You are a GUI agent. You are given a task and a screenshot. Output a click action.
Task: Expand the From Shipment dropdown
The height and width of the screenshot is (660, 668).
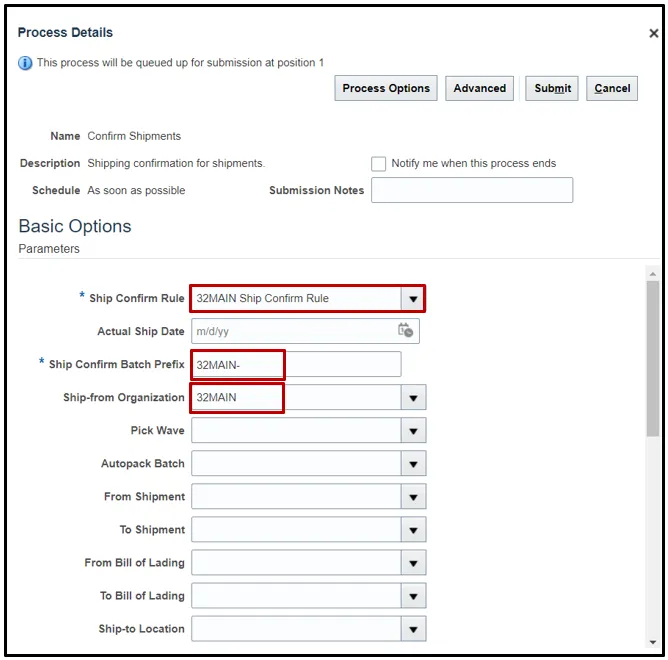coord(413,497)
